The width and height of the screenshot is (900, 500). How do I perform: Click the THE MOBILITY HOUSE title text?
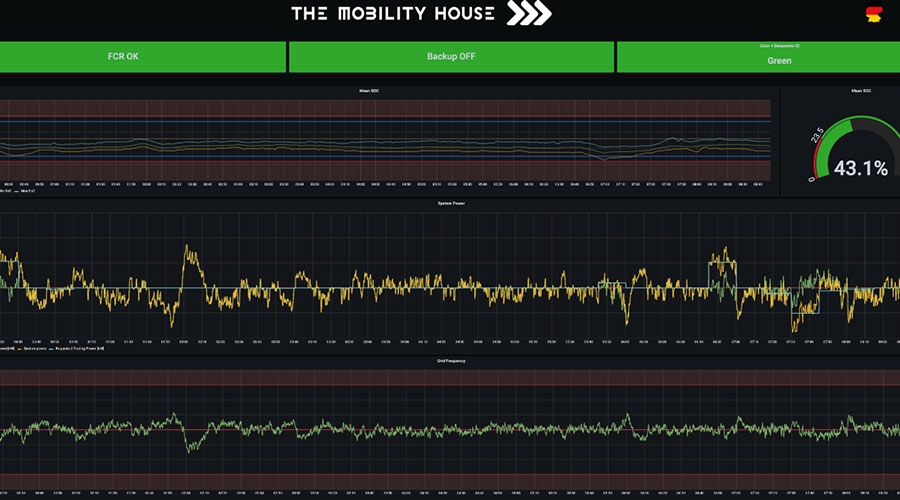tap(393, 13)
